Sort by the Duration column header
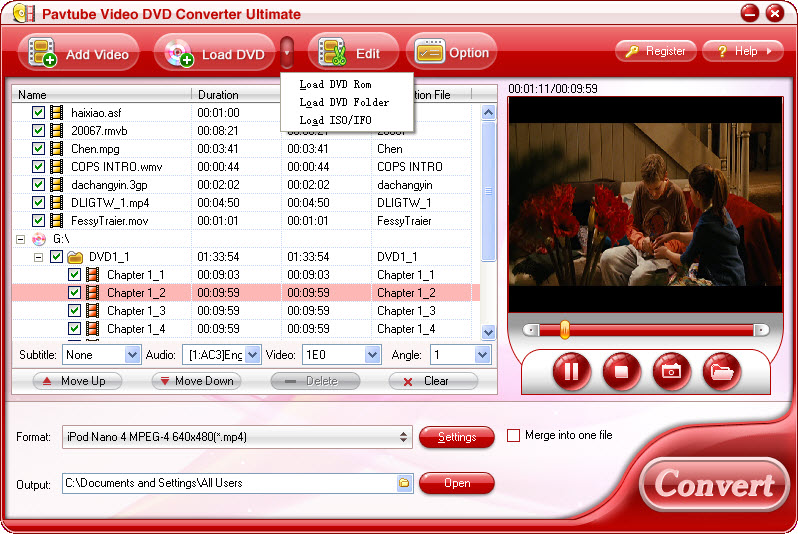The width and height of the screenshot is (798, 534). tap(236, 95)
